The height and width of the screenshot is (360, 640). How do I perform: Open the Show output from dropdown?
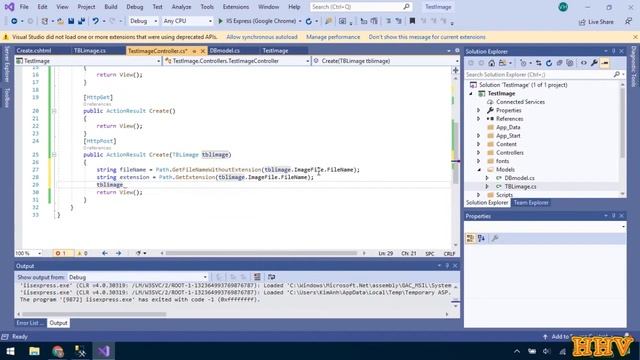[x=138, y=277]
